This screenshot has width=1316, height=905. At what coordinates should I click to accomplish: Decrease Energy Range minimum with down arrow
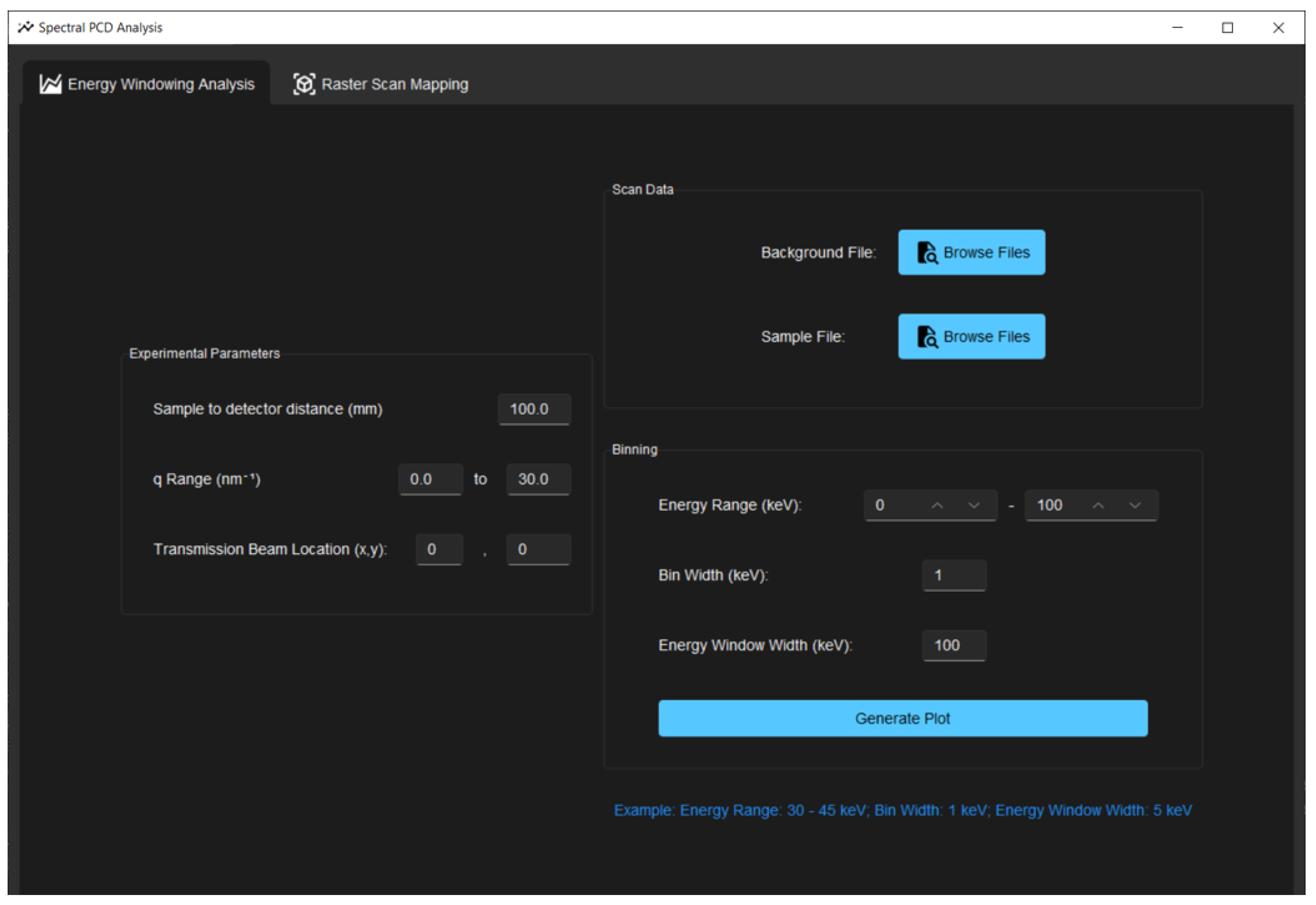[x=973, y=505]
